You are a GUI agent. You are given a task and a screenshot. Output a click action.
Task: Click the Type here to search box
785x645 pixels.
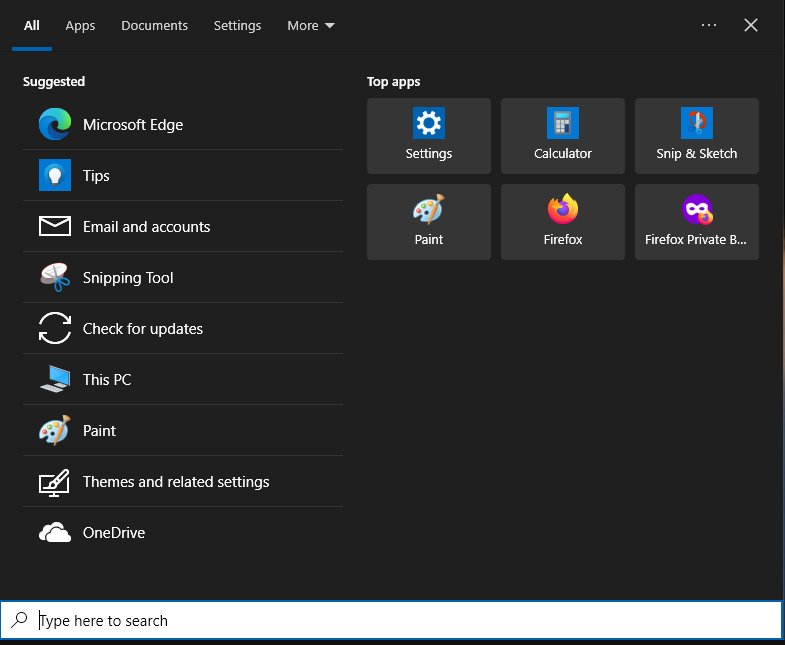(x=400, y=620)
